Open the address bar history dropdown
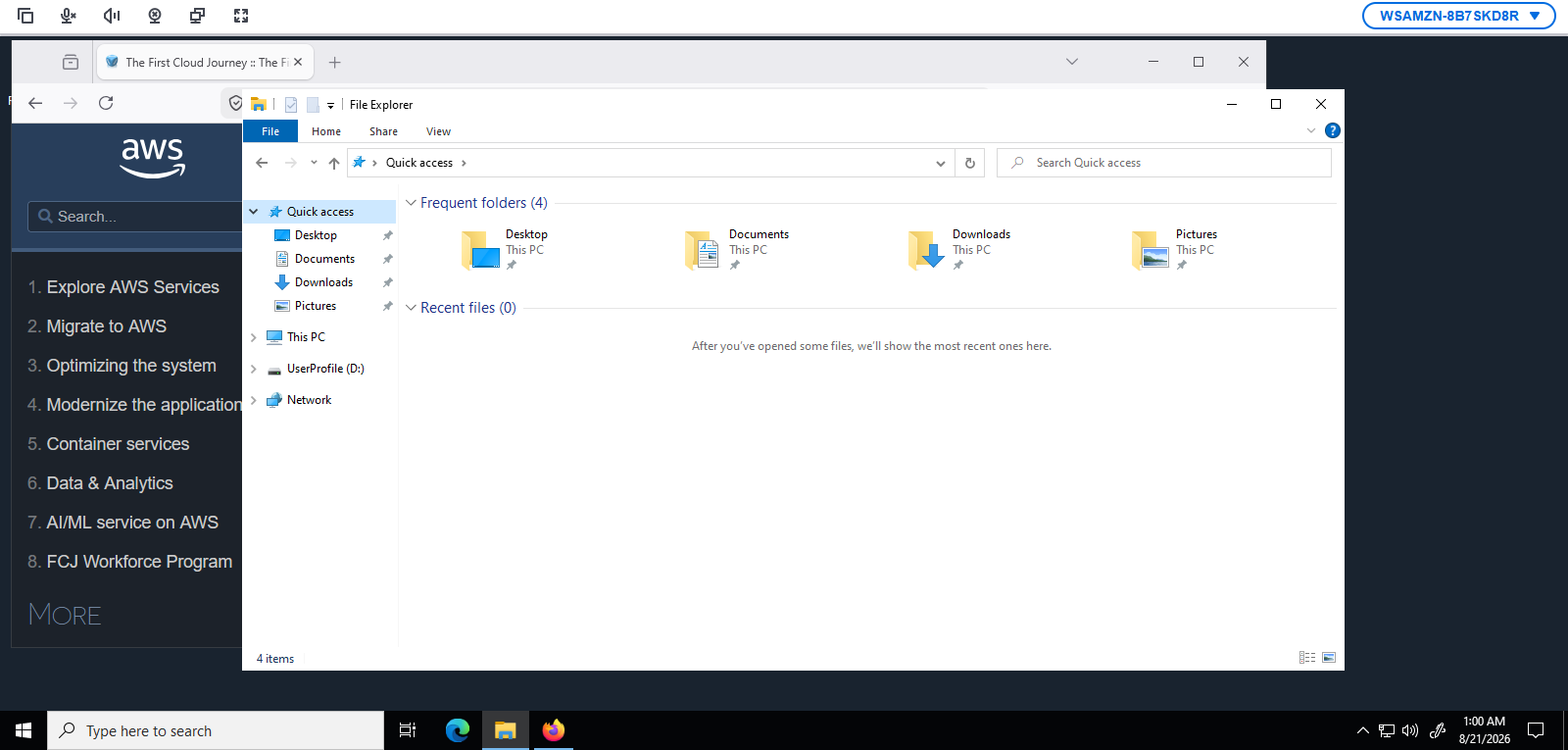The height and width of the screenshot is (750, 1568). (941, 163)
